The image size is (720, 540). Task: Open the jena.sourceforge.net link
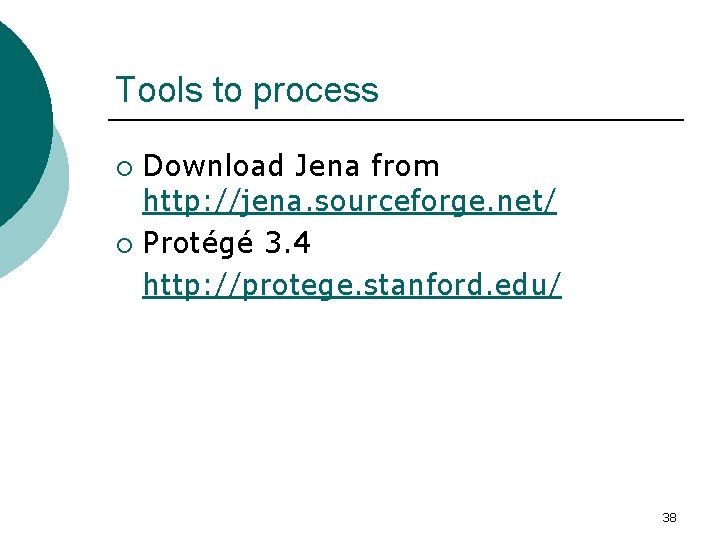coord(349,203)
